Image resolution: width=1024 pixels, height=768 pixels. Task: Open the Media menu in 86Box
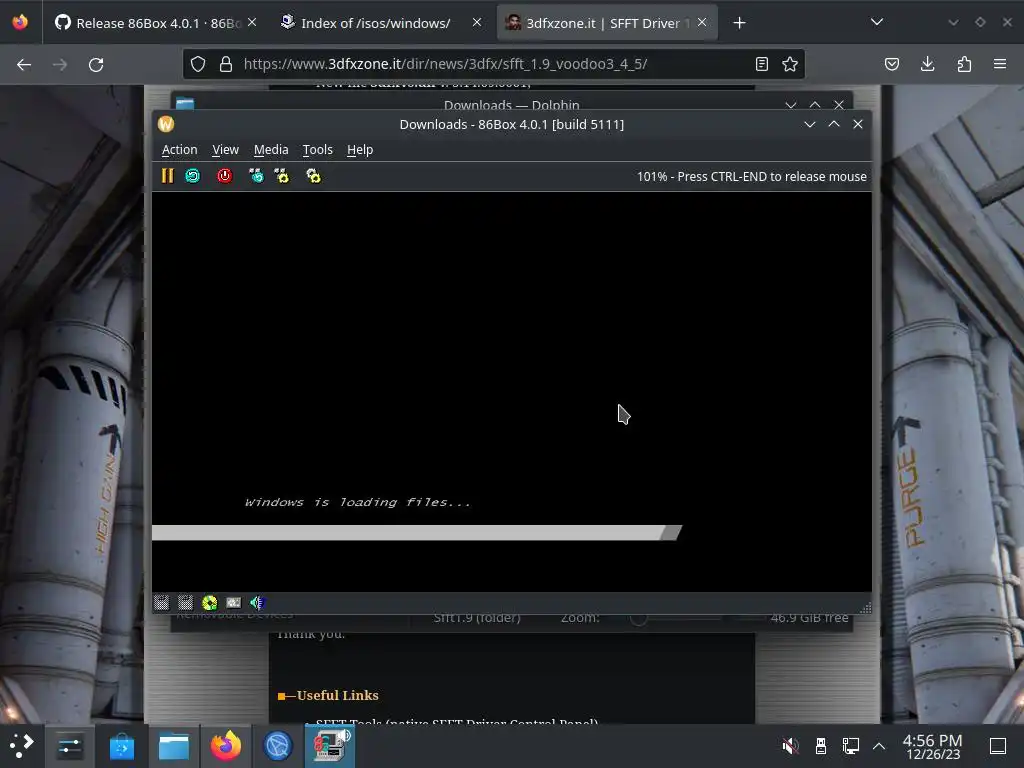coord(271,150)
